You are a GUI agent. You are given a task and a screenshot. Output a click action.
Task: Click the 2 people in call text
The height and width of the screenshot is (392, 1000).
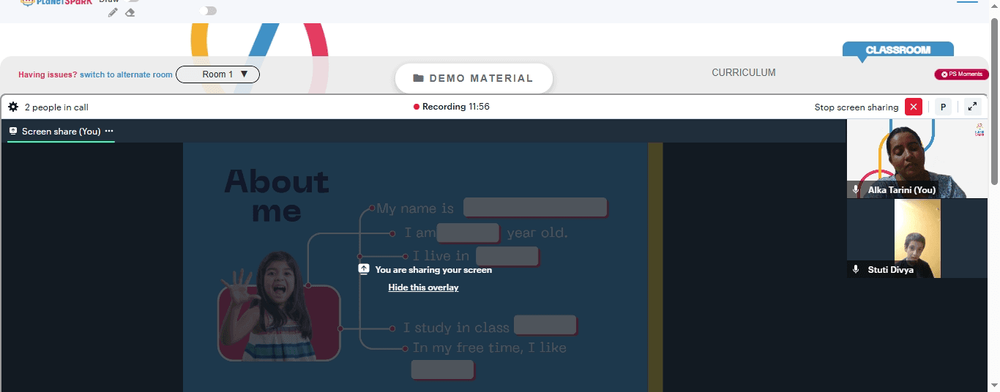57,107
